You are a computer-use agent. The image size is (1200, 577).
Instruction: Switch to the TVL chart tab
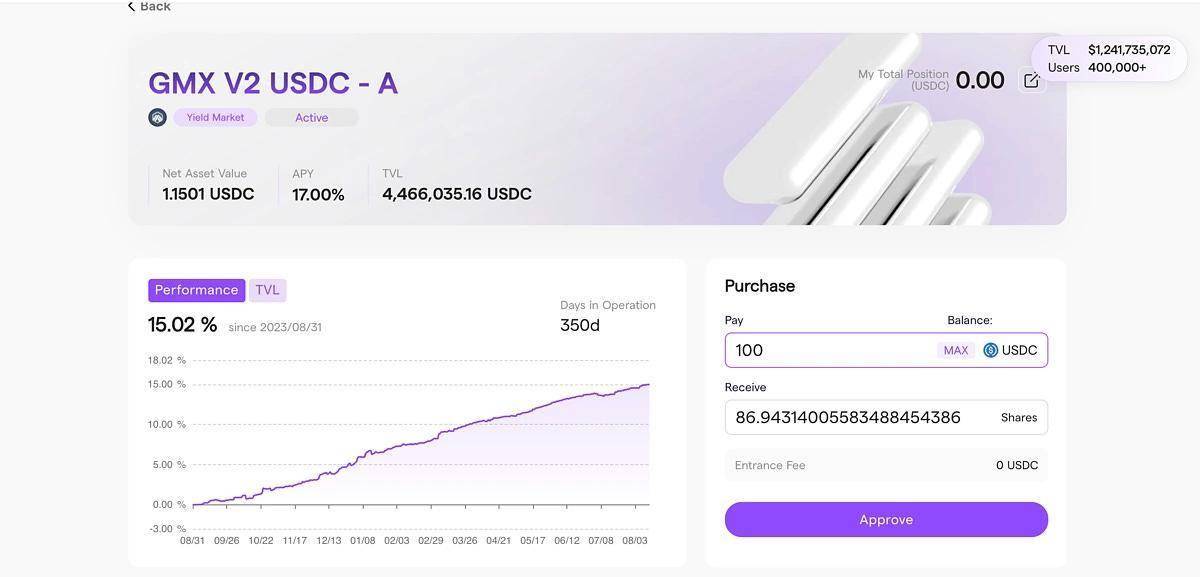pos(267,289)
